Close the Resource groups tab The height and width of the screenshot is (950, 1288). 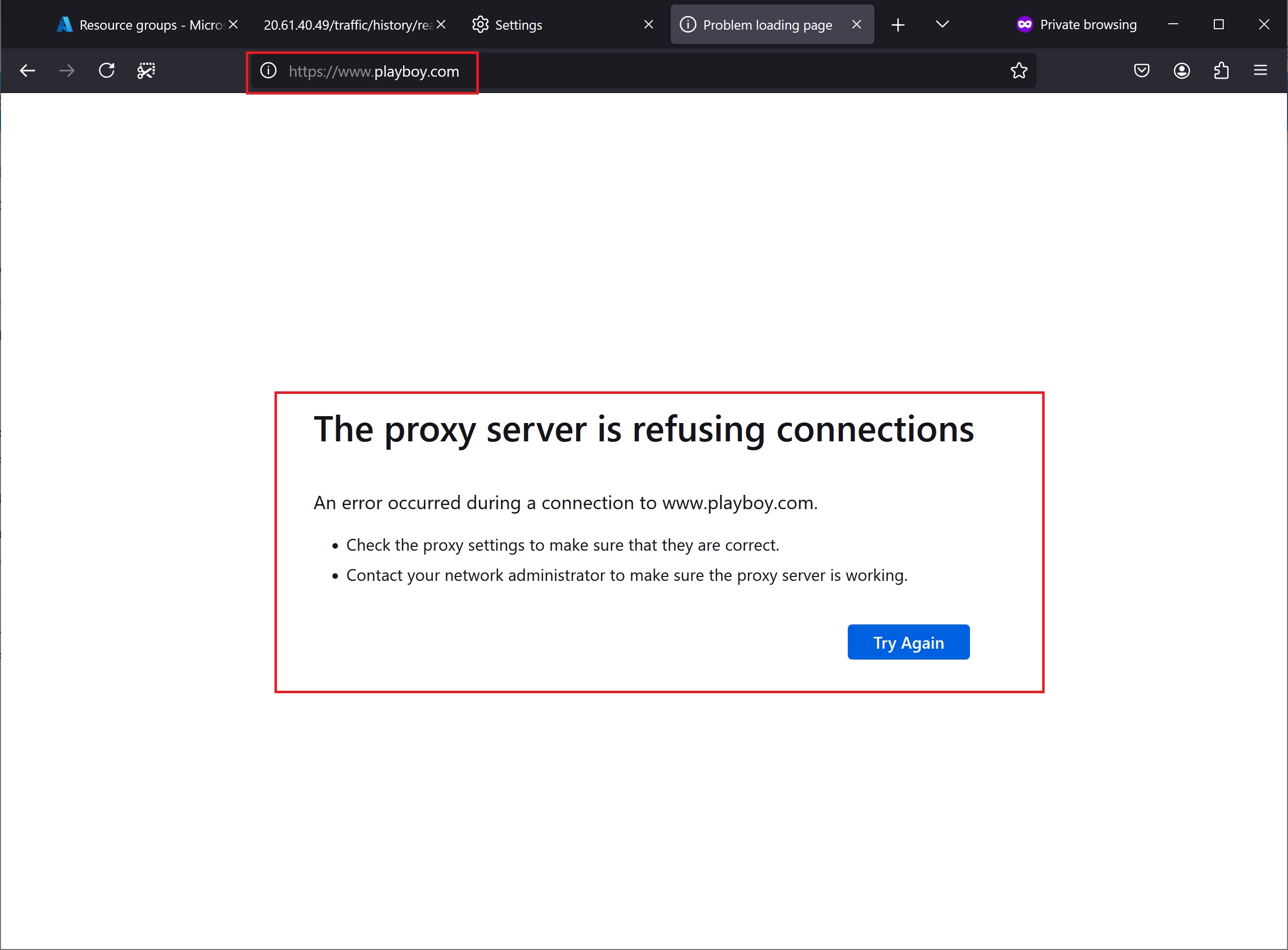click(x=233, y=25)
